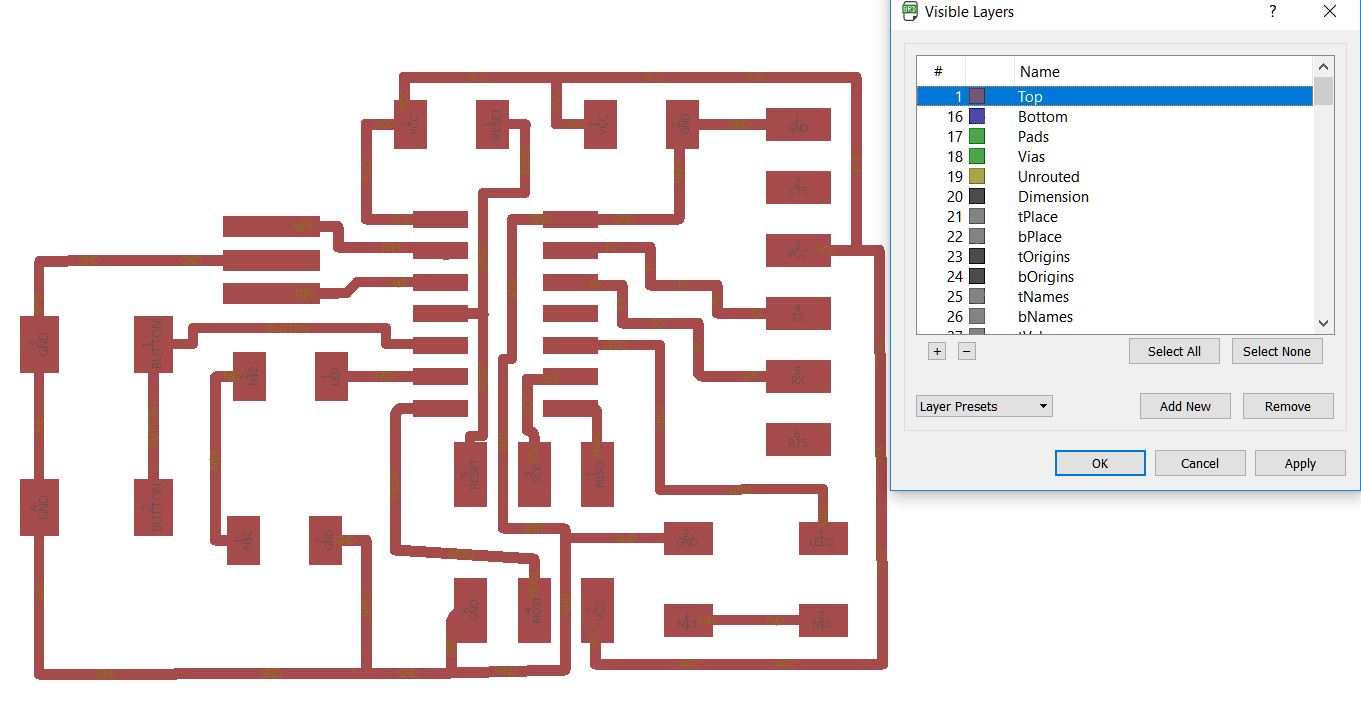
Task: Select the Bottom layer row
Action: click(x=1115, y=116)
